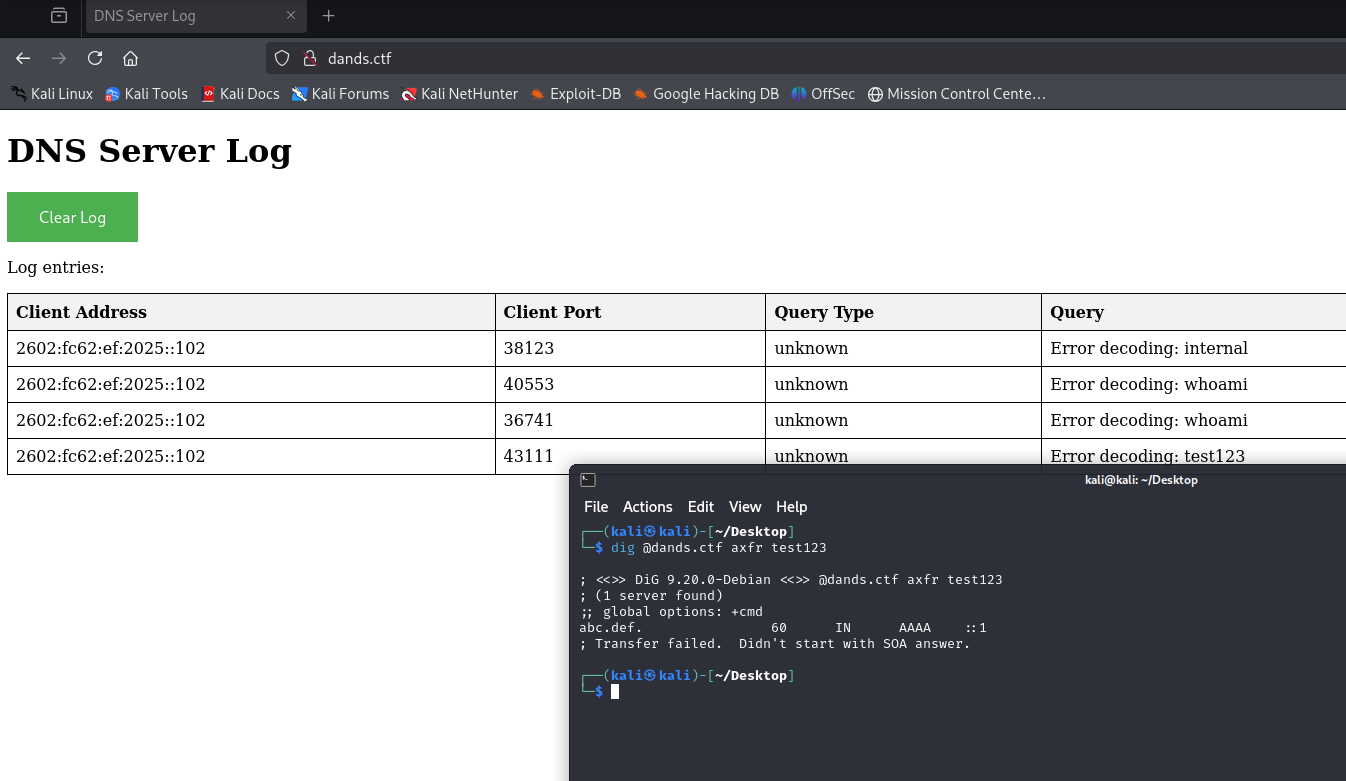Open the Mission Control Center bookmark

click(x=956, y=94)
